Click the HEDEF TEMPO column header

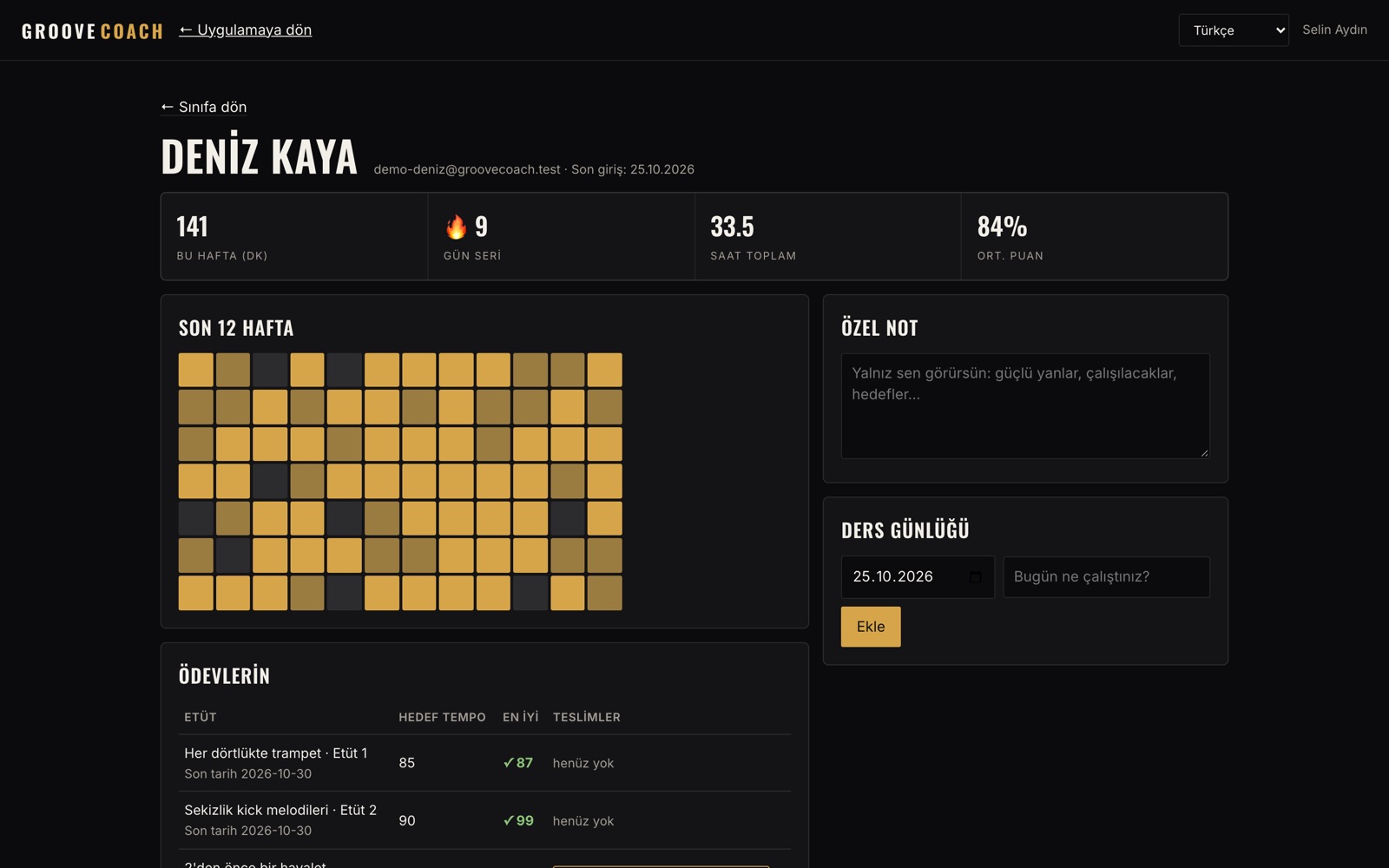point(442,717)
